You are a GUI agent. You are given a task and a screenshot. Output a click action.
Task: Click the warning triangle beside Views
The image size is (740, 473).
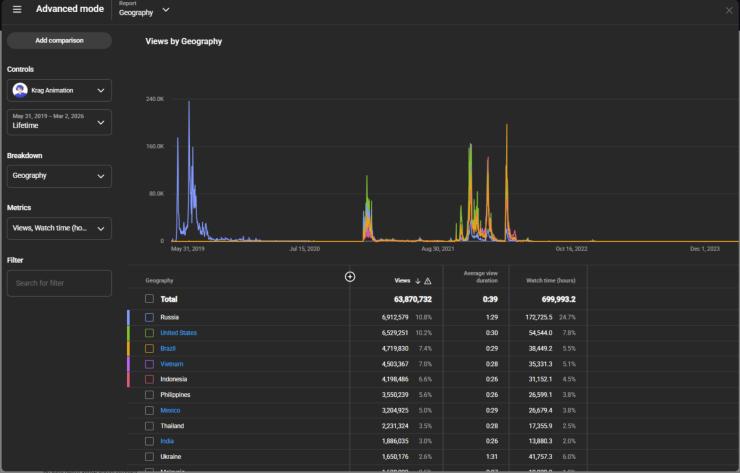[428, 281]
